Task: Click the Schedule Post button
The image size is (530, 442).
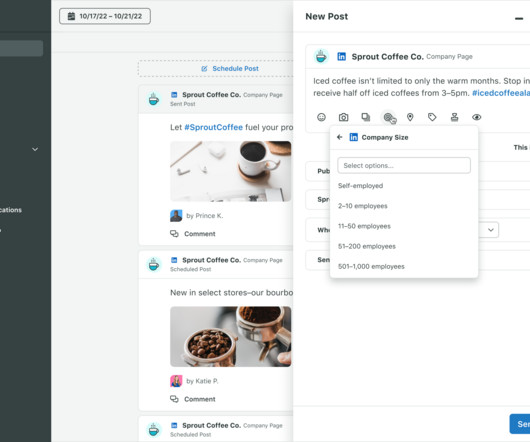Action: (x=230, y=69)
